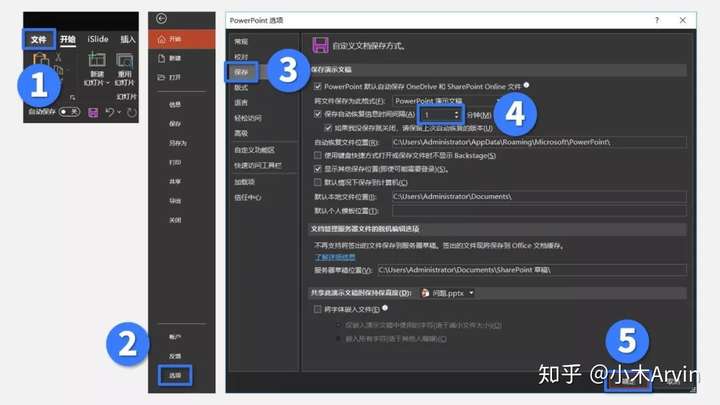
Task: Open 选项 at bottom of backstage menu
Action: click(x=175, y=376)
